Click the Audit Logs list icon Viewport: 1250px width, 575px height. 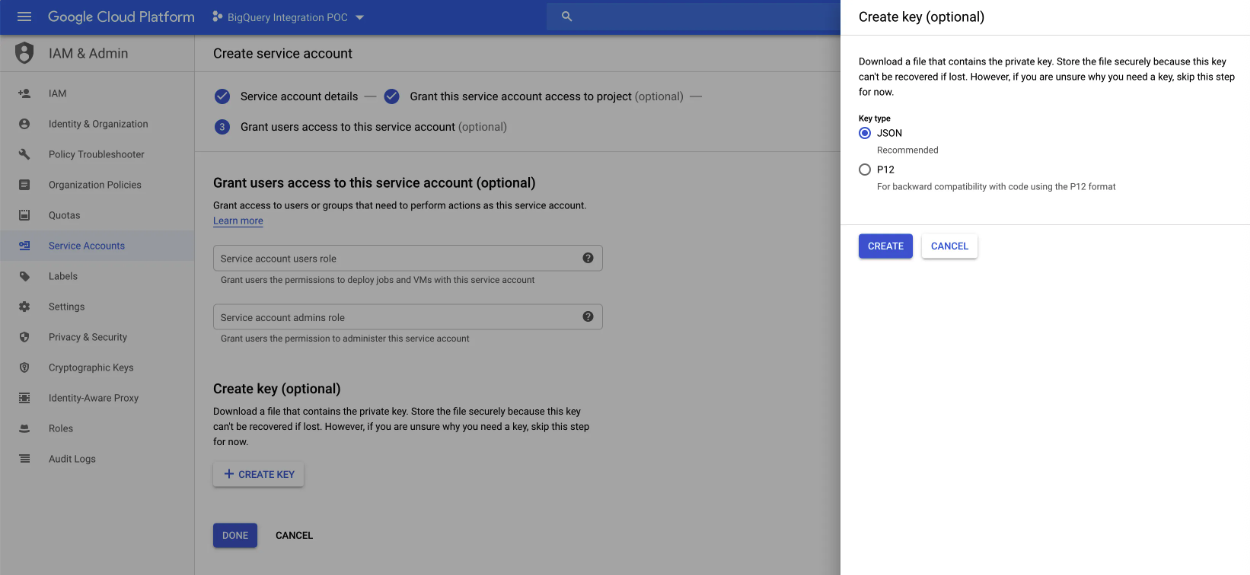point(24,459)
